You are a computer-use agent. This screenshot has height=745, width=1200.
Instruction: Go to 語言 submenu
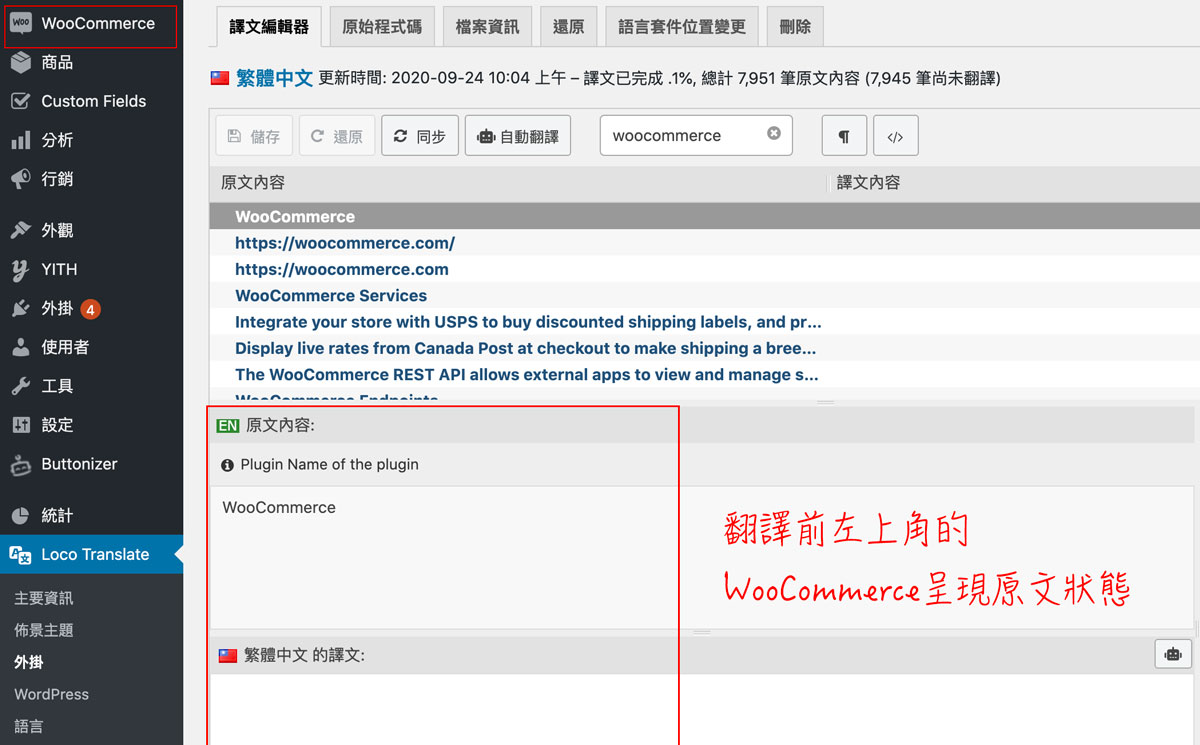[x=29, y=726]
